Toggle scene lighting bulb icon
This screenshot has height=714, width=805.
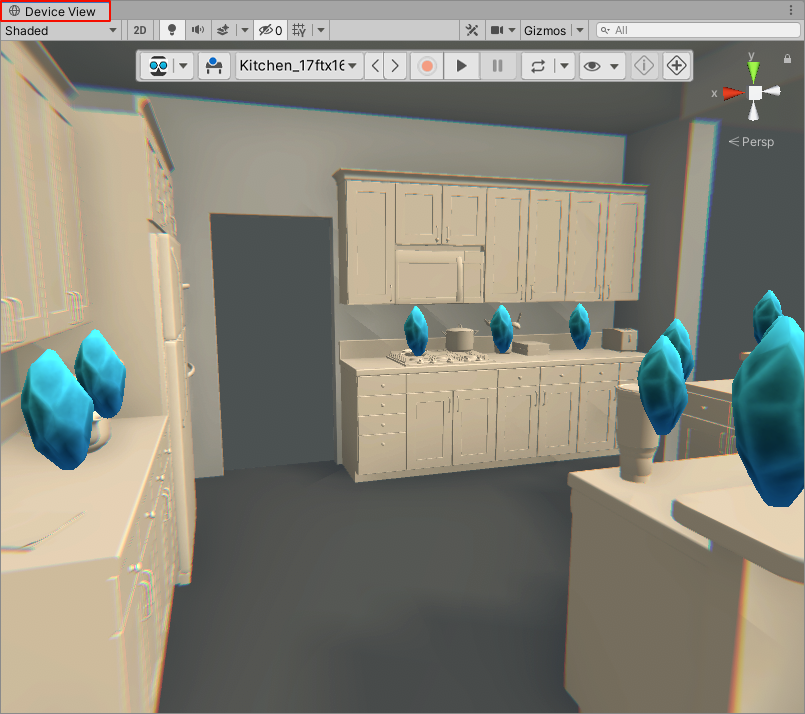click(x=171, y=31)
